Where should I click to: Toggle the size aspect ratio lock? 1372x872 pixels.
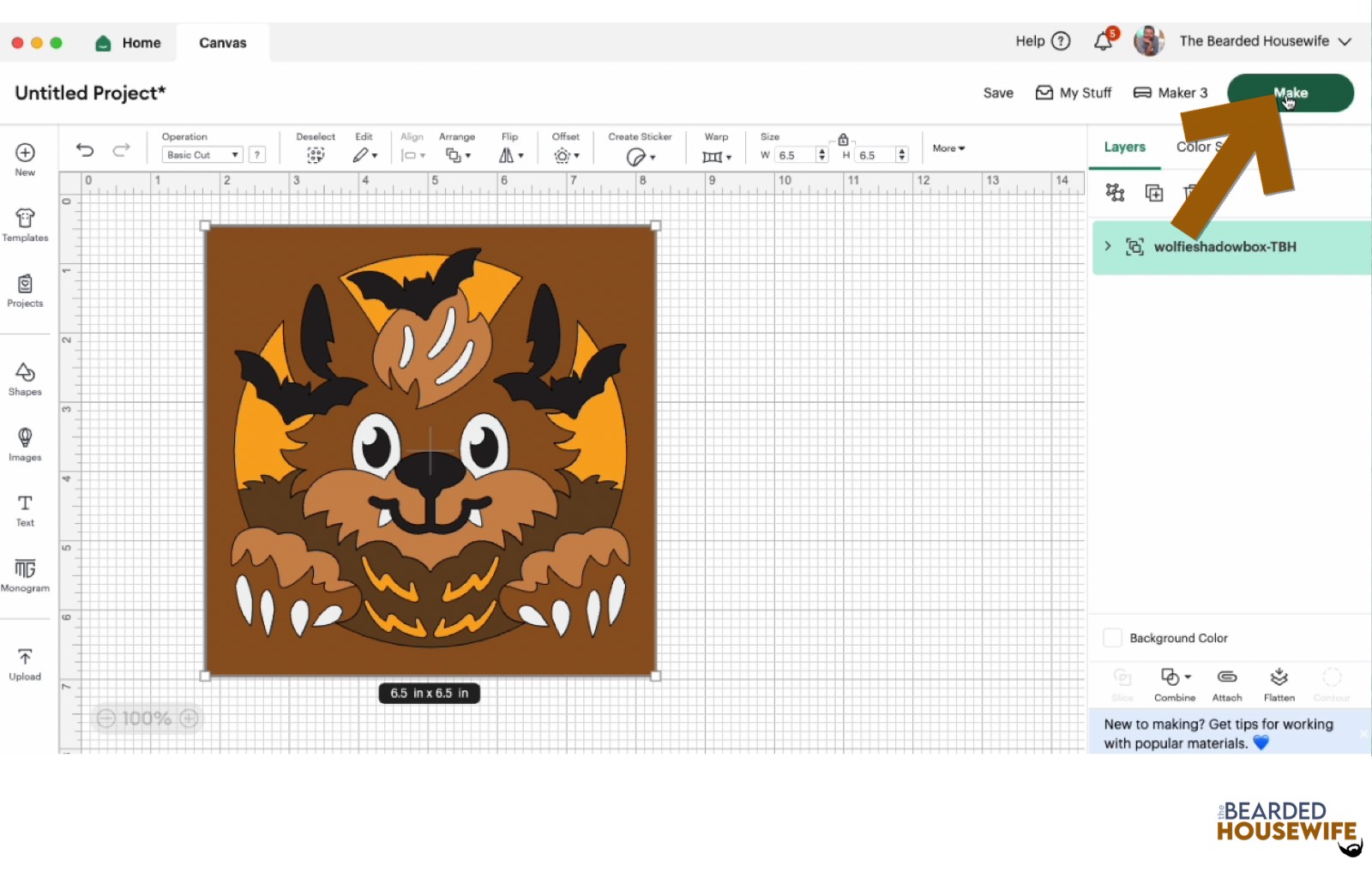click(843, 140)
